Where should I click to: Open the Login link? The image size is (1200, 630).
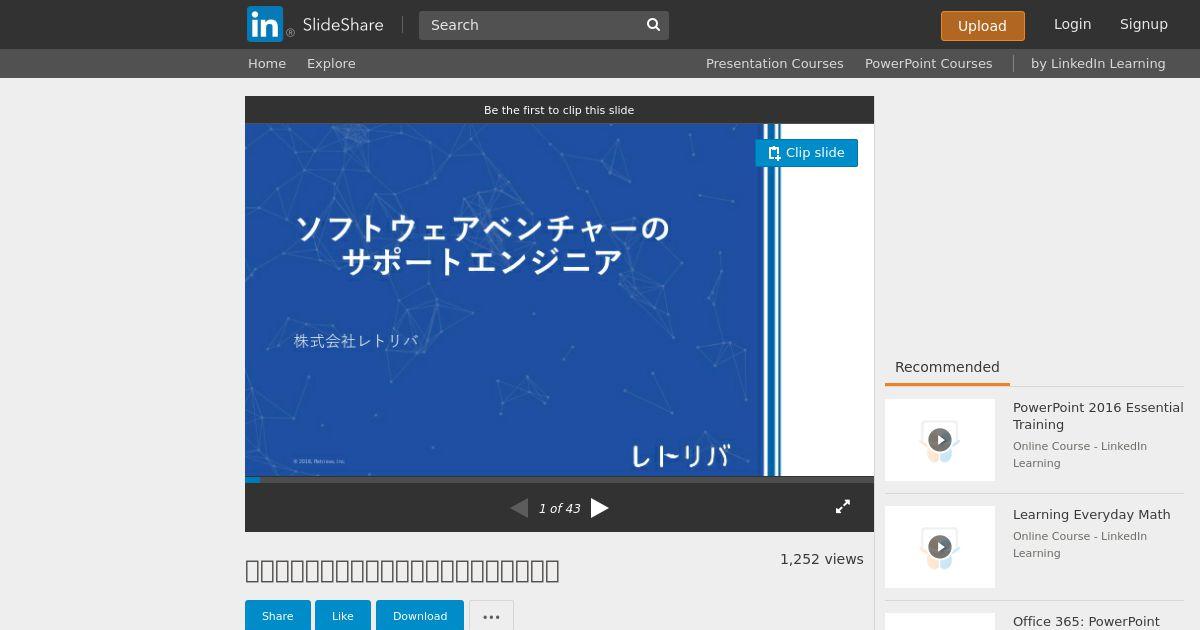pos(1072,24)
